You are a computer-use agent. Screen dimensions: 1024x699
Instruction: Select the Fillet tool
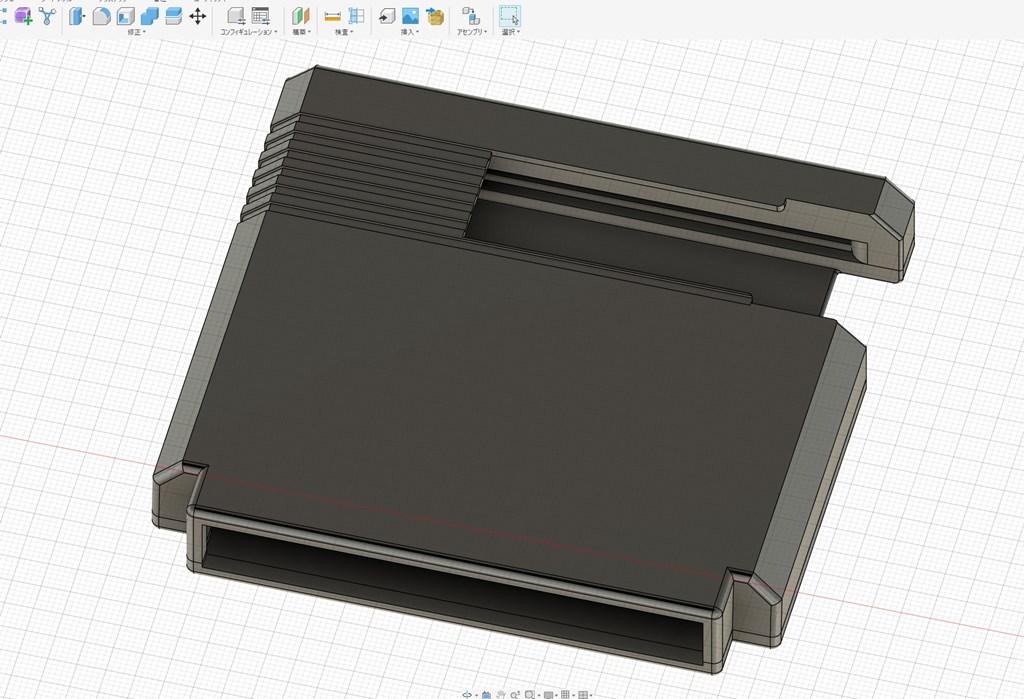pyautogui.click(x=101, y=16)
